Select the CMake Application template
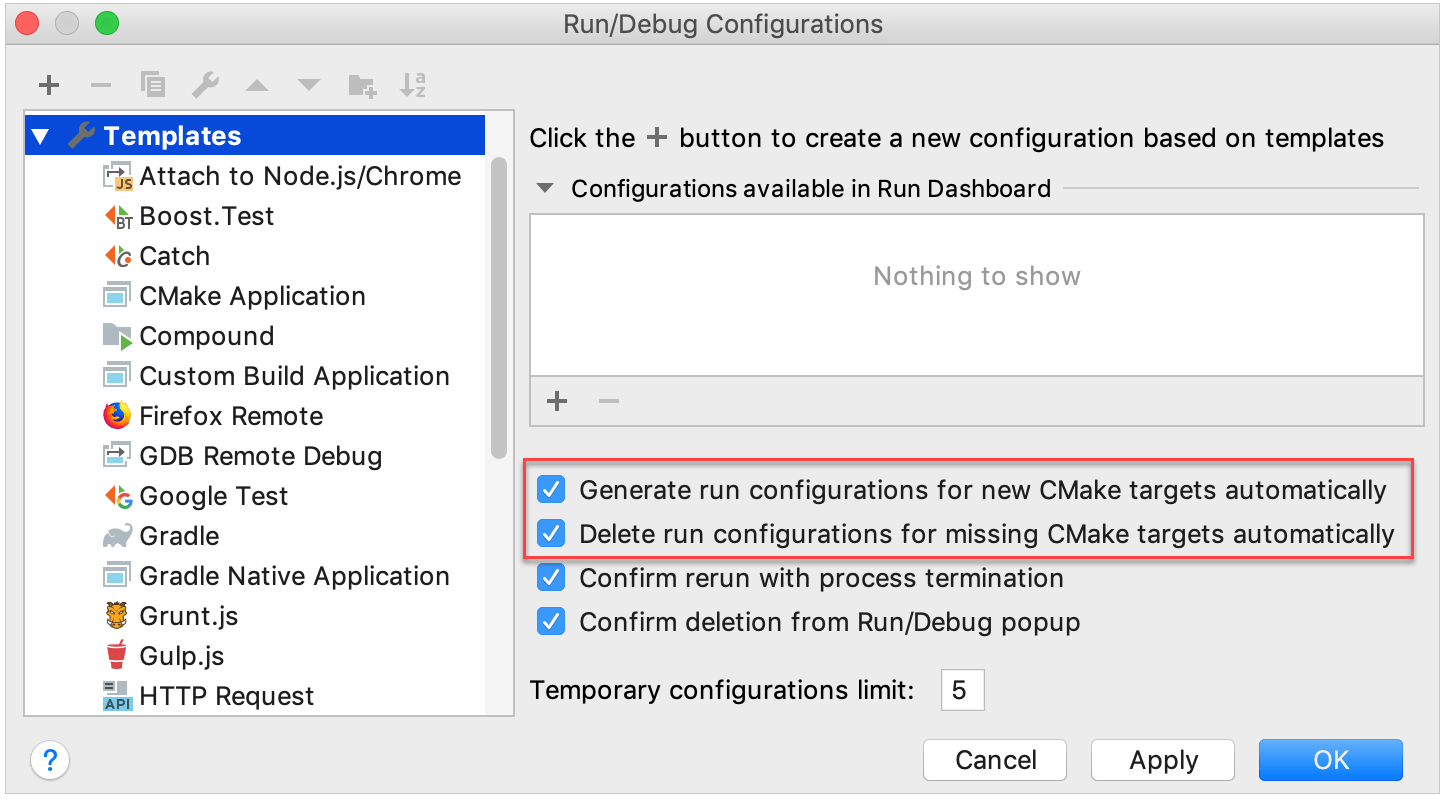 pyautogui.click(x=252, y=295)
